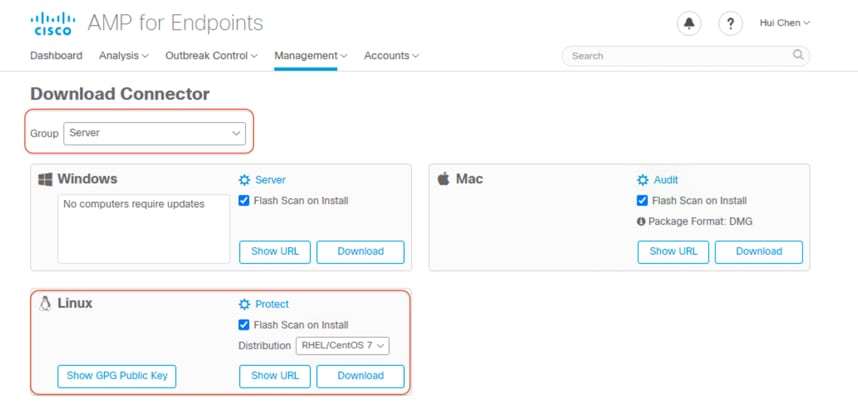Click Show URL in Mac card

click(x=673, y=252)
